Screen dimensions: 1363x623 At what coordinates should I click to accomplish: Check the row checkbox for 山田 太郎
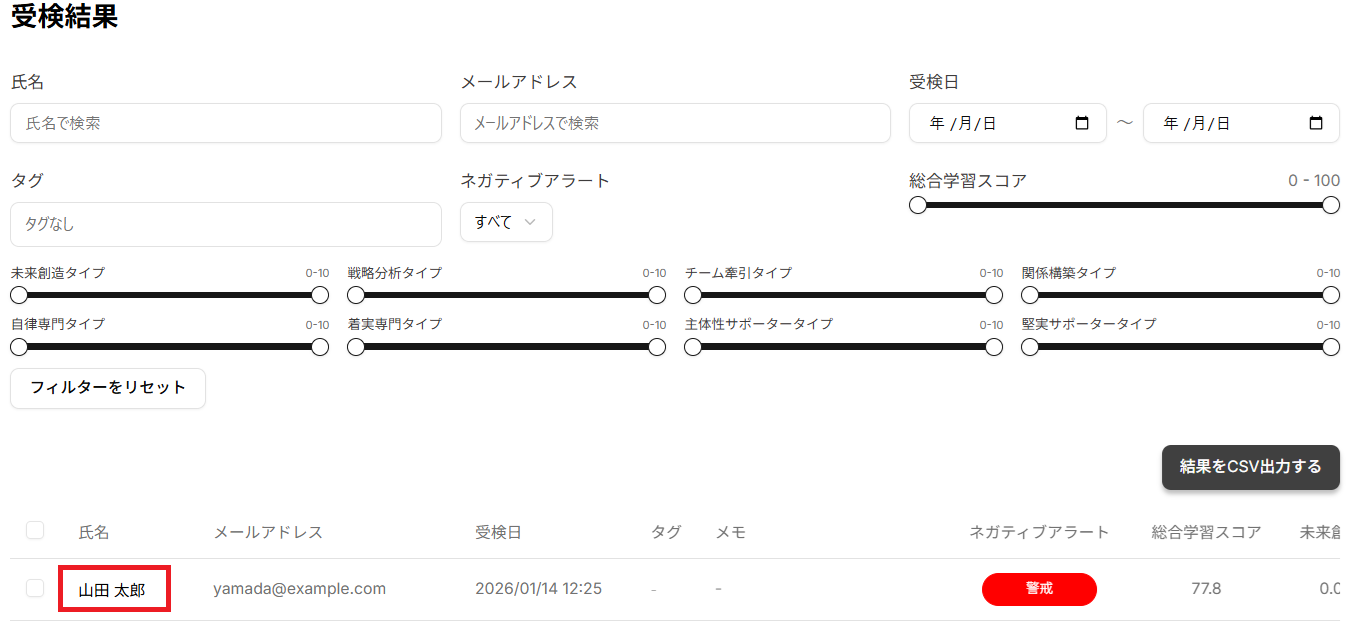click(x=35, y=588)
